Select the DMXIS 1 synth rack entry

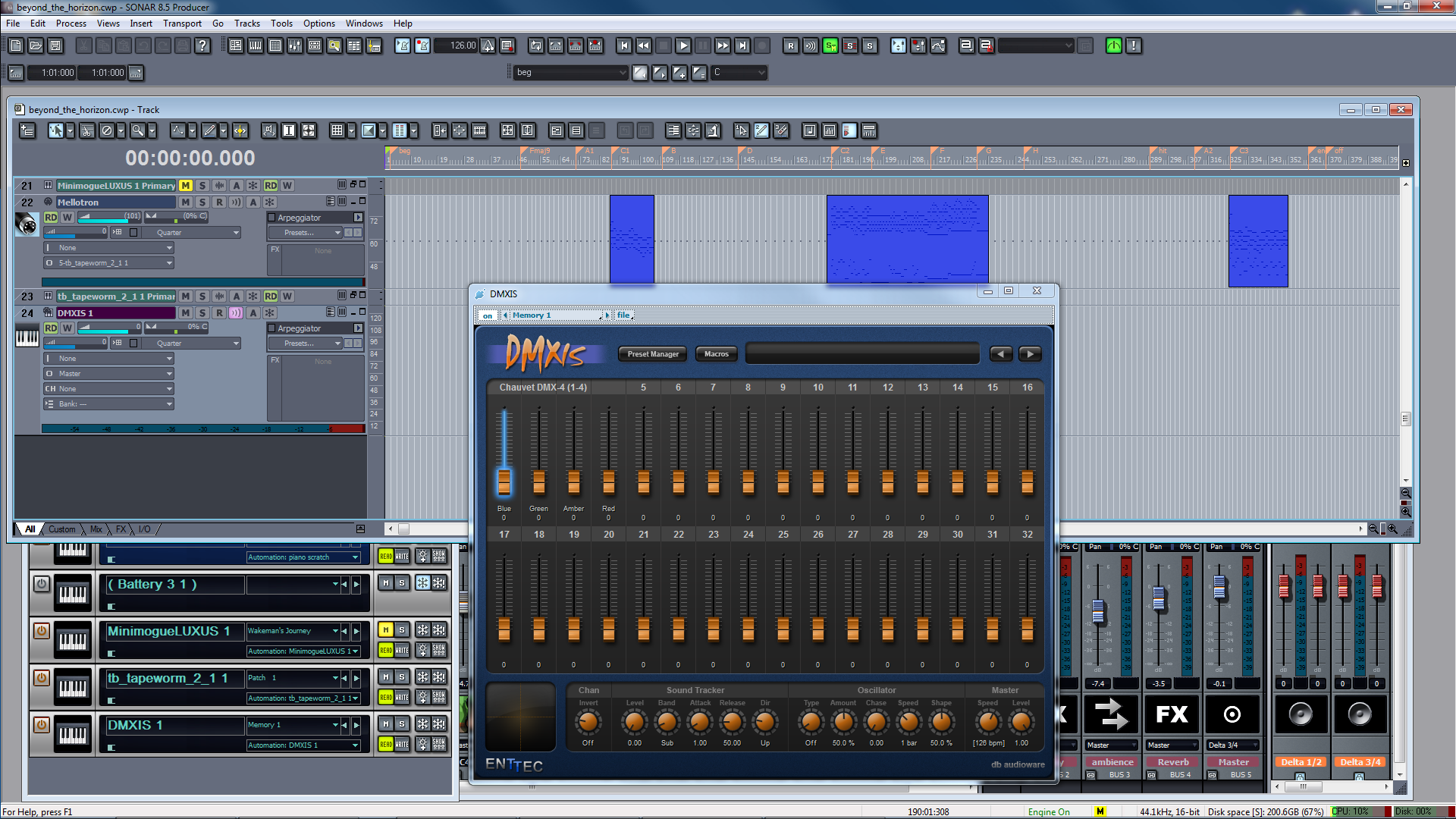click(174, 726)
